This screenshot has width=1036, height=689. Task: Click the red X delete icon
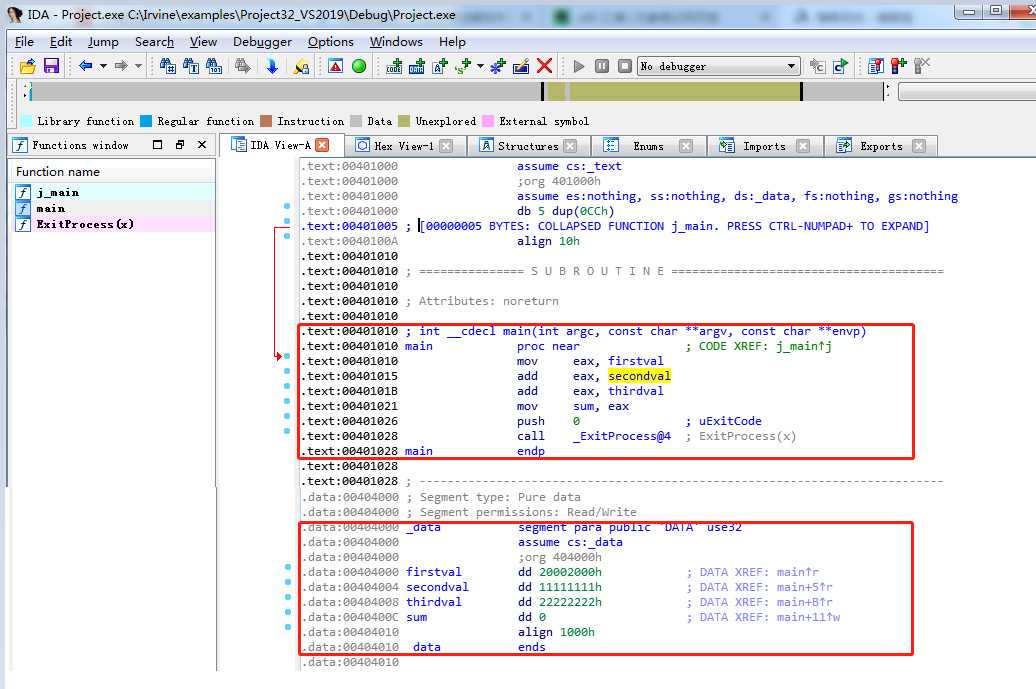544,66
